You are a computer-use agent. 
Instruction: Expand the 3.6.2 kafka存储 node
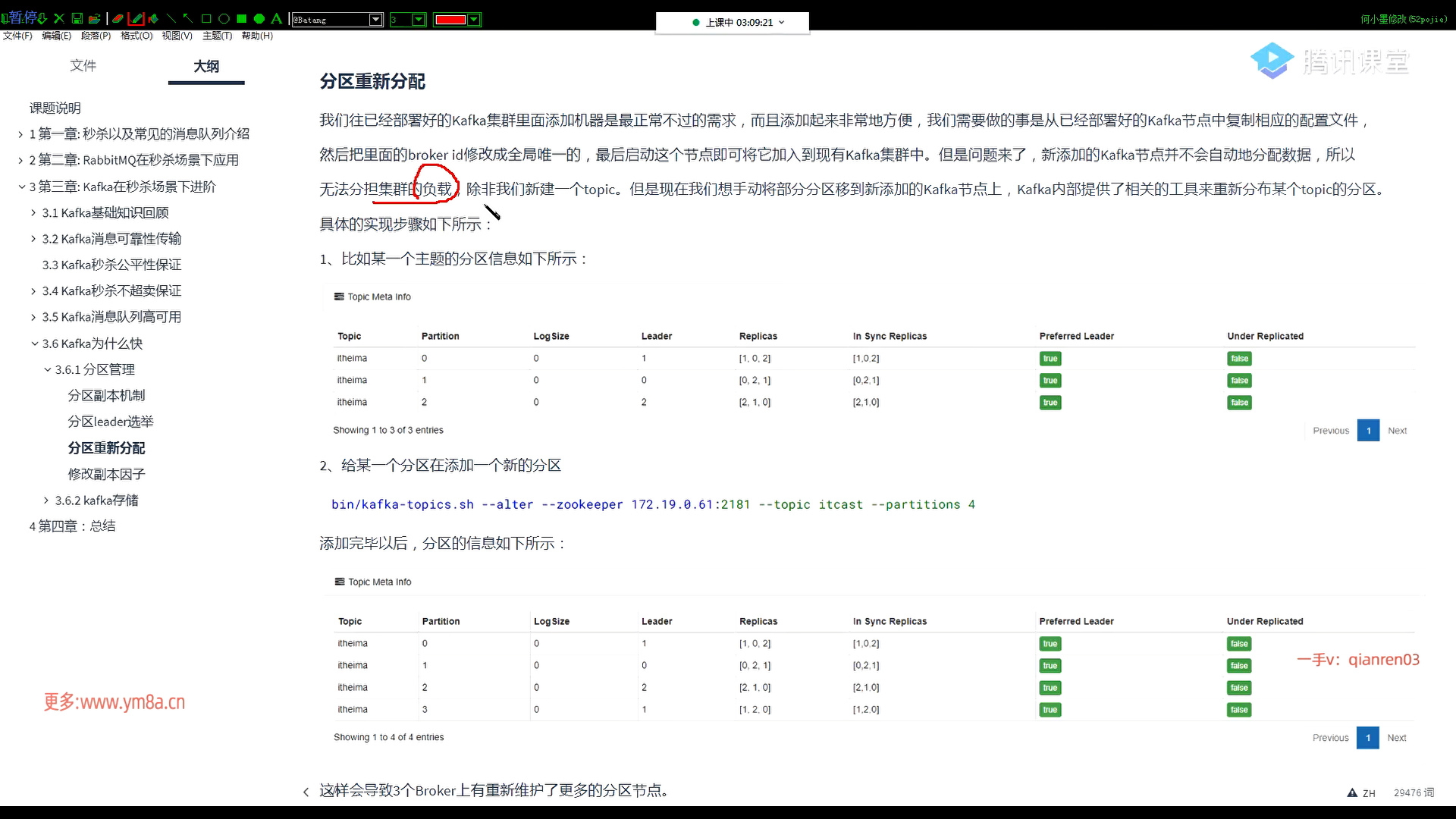[x=46, y=500]
